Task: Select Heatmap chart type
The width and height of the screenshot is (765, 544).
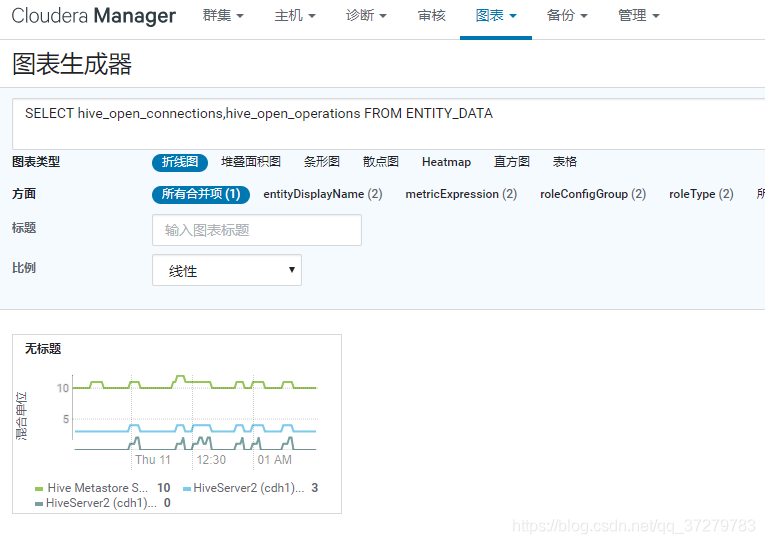Action: pyautogui.click(x=446, y=162)
